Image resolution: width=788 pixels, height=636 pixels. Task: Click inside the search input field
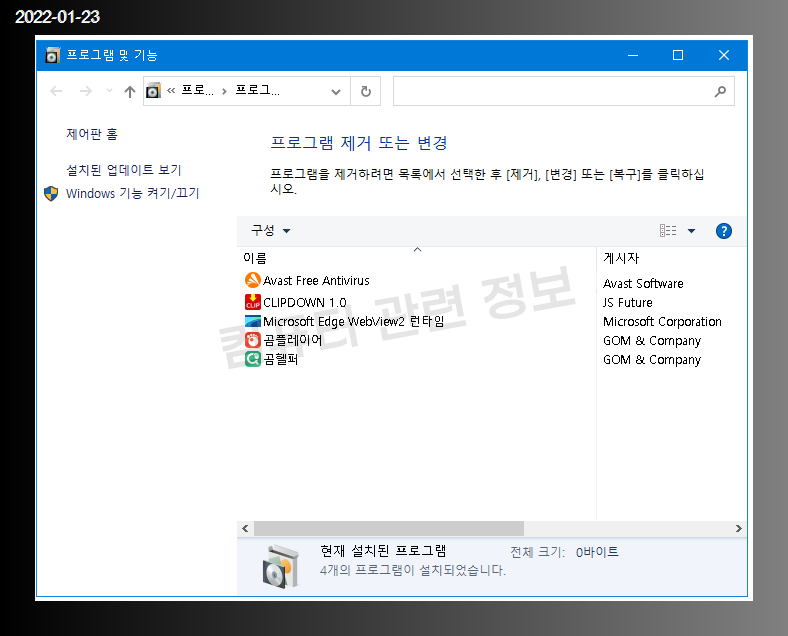(553, 91)
